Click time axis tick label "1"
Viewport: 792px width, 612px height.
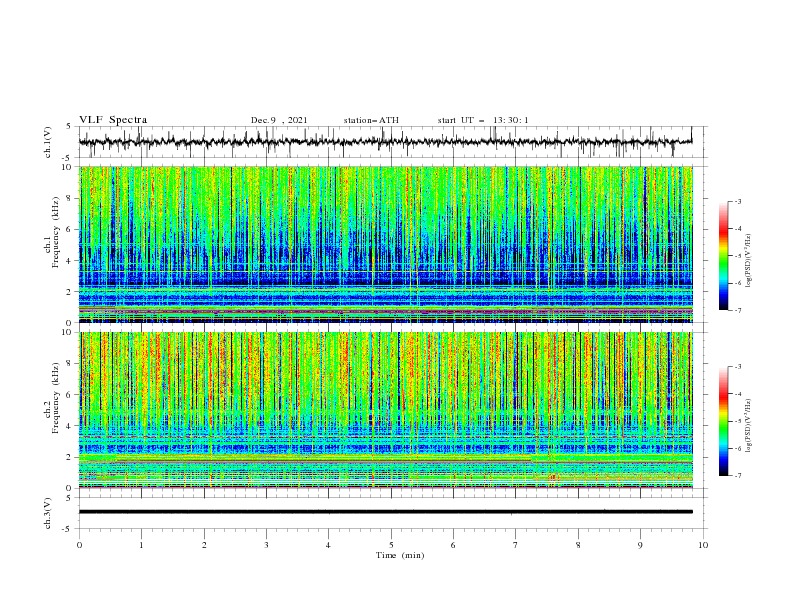pyautogui.click(x=141, y=545)
